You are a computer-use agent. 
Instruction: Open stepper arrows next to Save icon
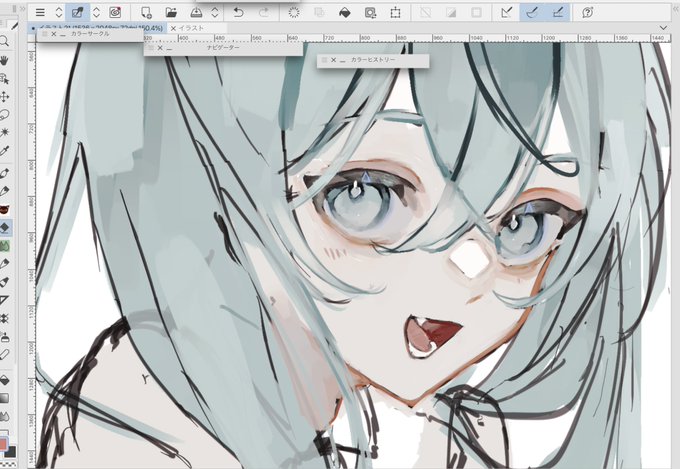click(215, 13)
